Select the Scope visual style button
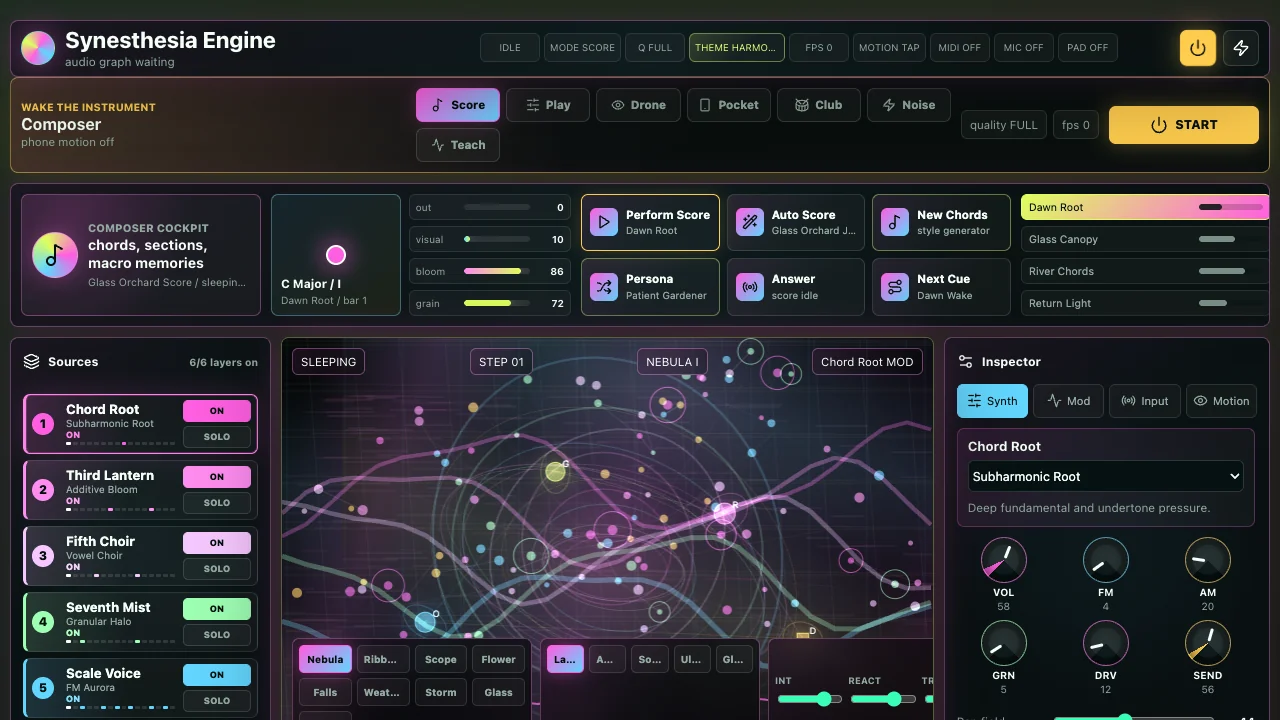 440,660
